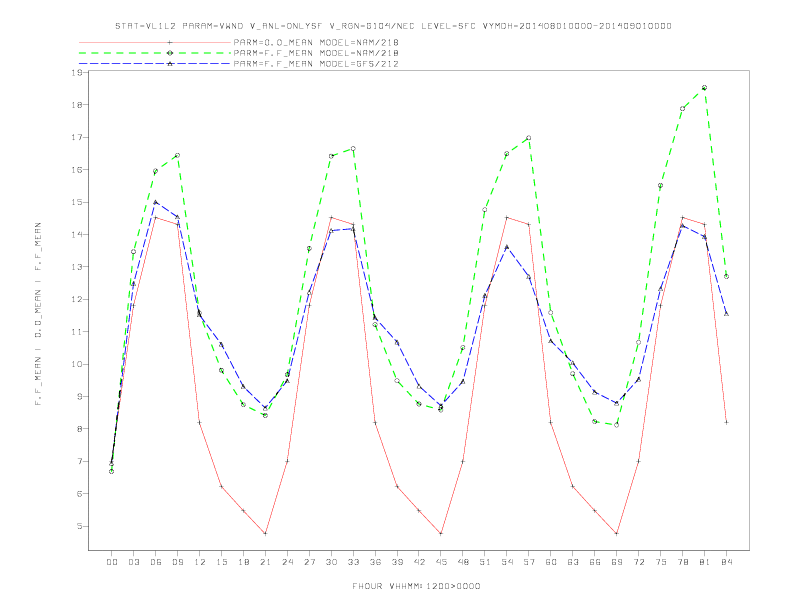
Task: Click y-axis tick label 6
Action: [x=79, y=494]
